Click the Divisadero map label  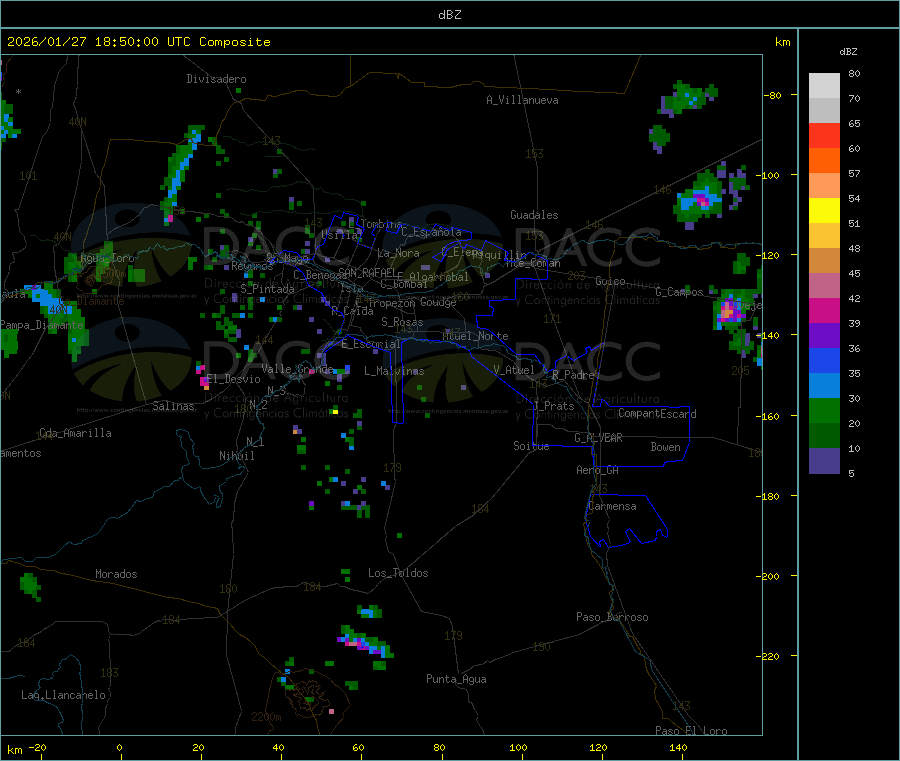[x=216, y=79]
